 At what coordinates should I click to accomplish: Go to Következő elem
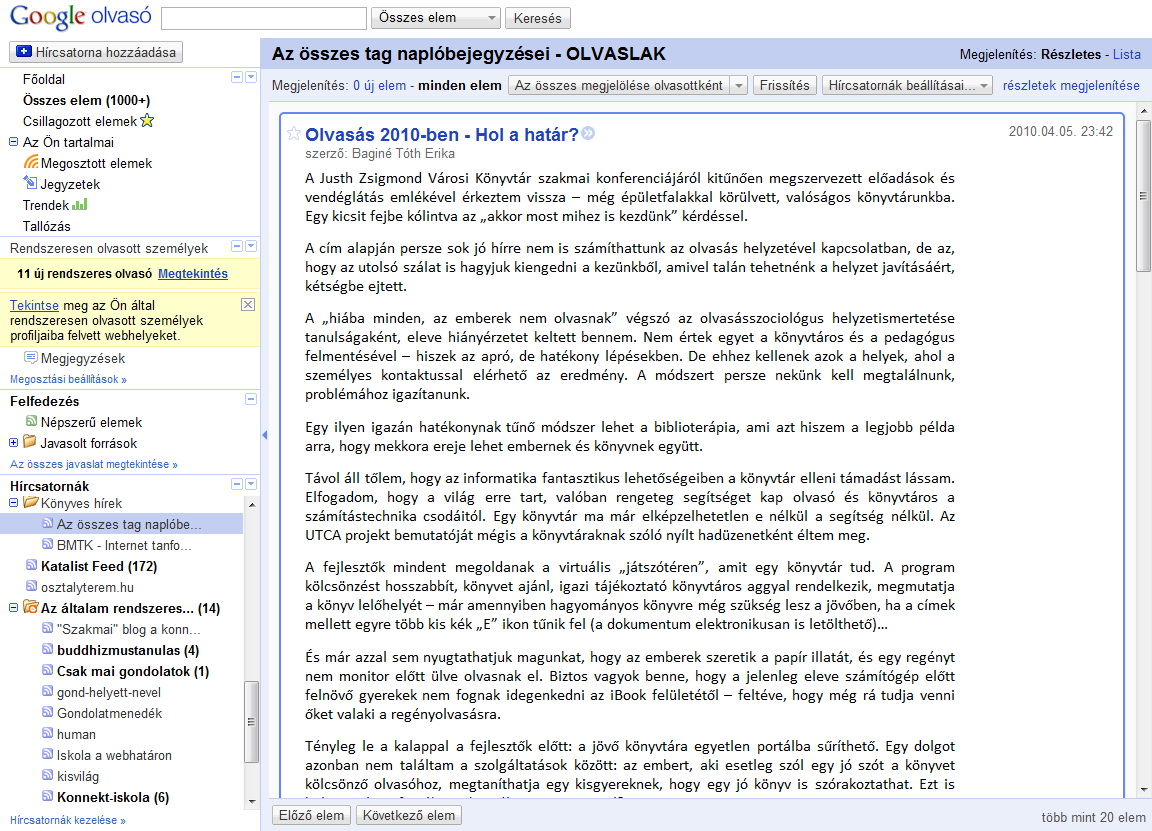click(408, 815)
